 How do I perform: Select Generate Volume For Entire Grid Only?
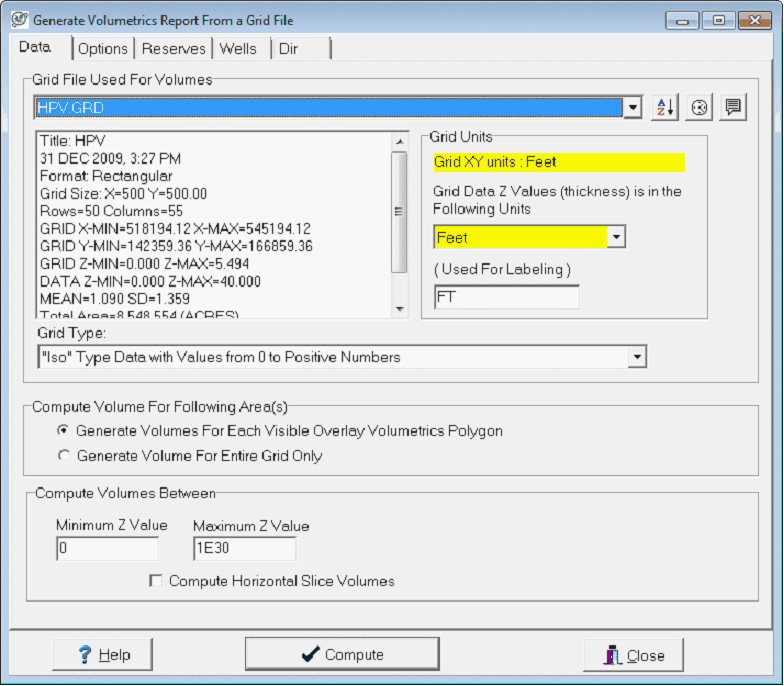click(65, 456)
